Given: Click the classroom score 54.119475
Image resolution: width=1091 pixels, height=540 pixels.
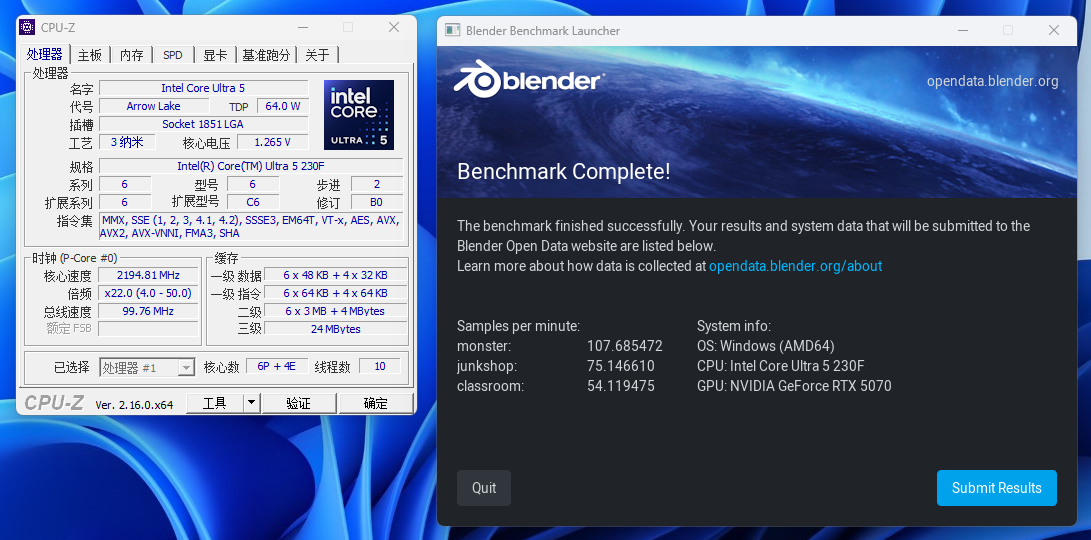Looking at the screenshot, I should pos(621,386).
